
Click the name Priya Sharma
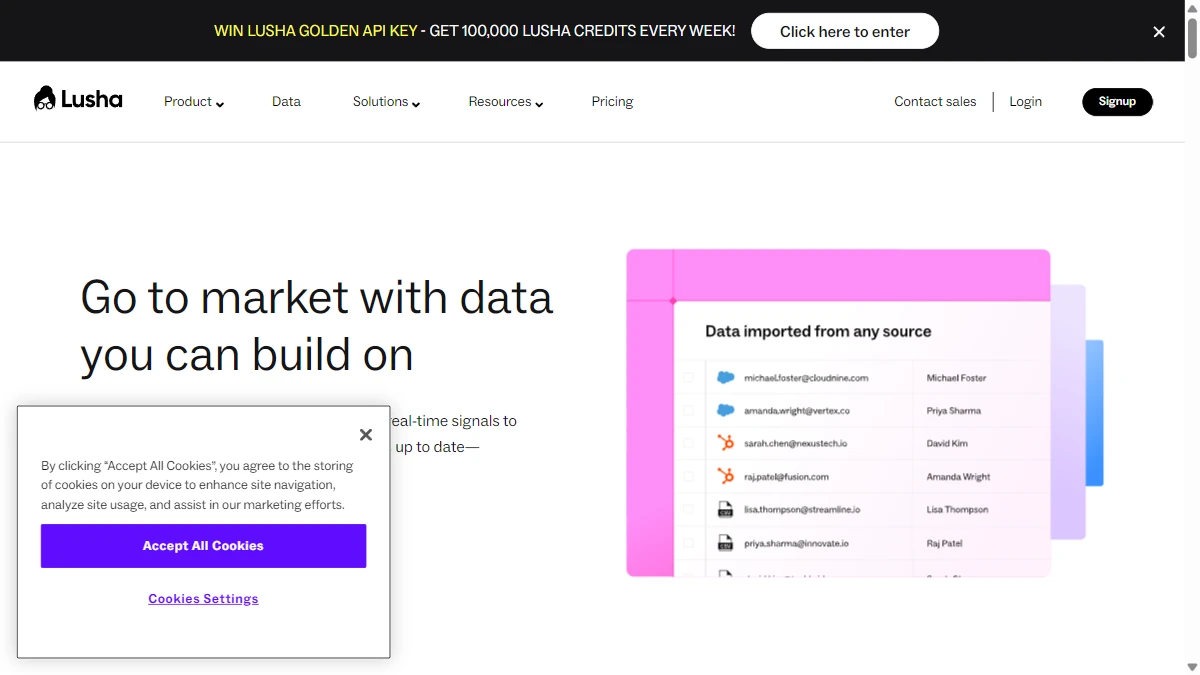(954, 411)
